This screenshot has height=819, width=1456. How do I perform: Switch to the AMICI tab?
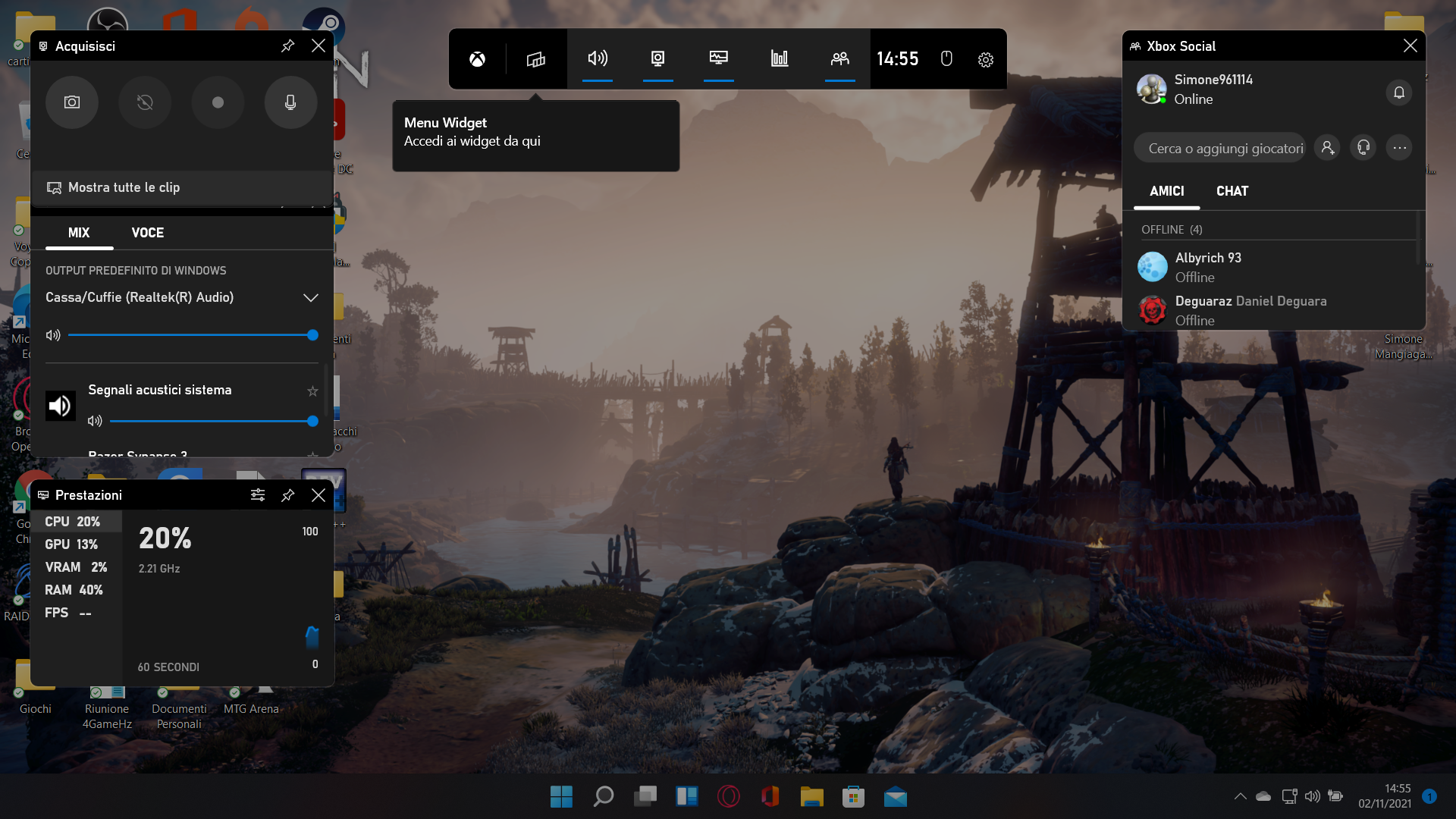[1166, 191]
